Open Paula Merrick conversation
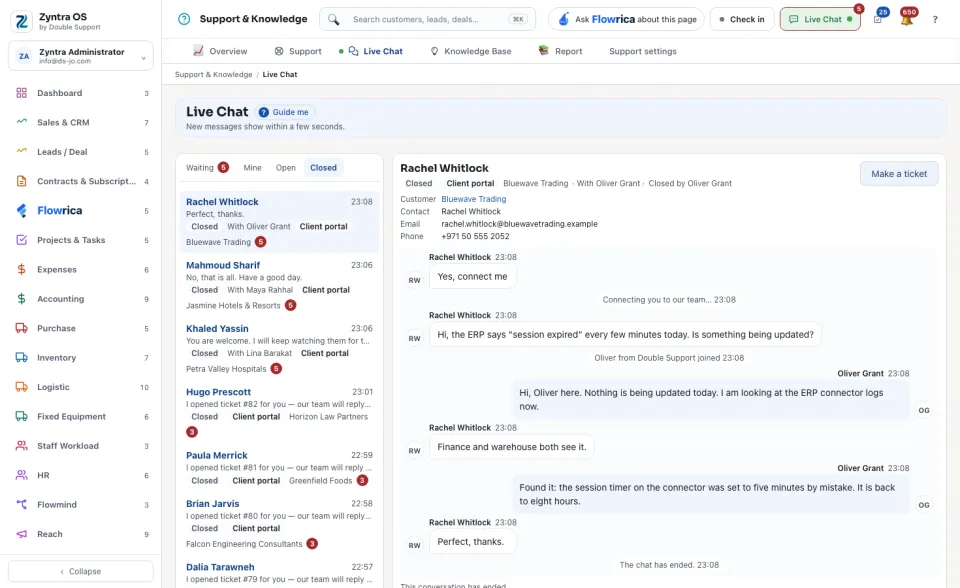 coord(279,469)
